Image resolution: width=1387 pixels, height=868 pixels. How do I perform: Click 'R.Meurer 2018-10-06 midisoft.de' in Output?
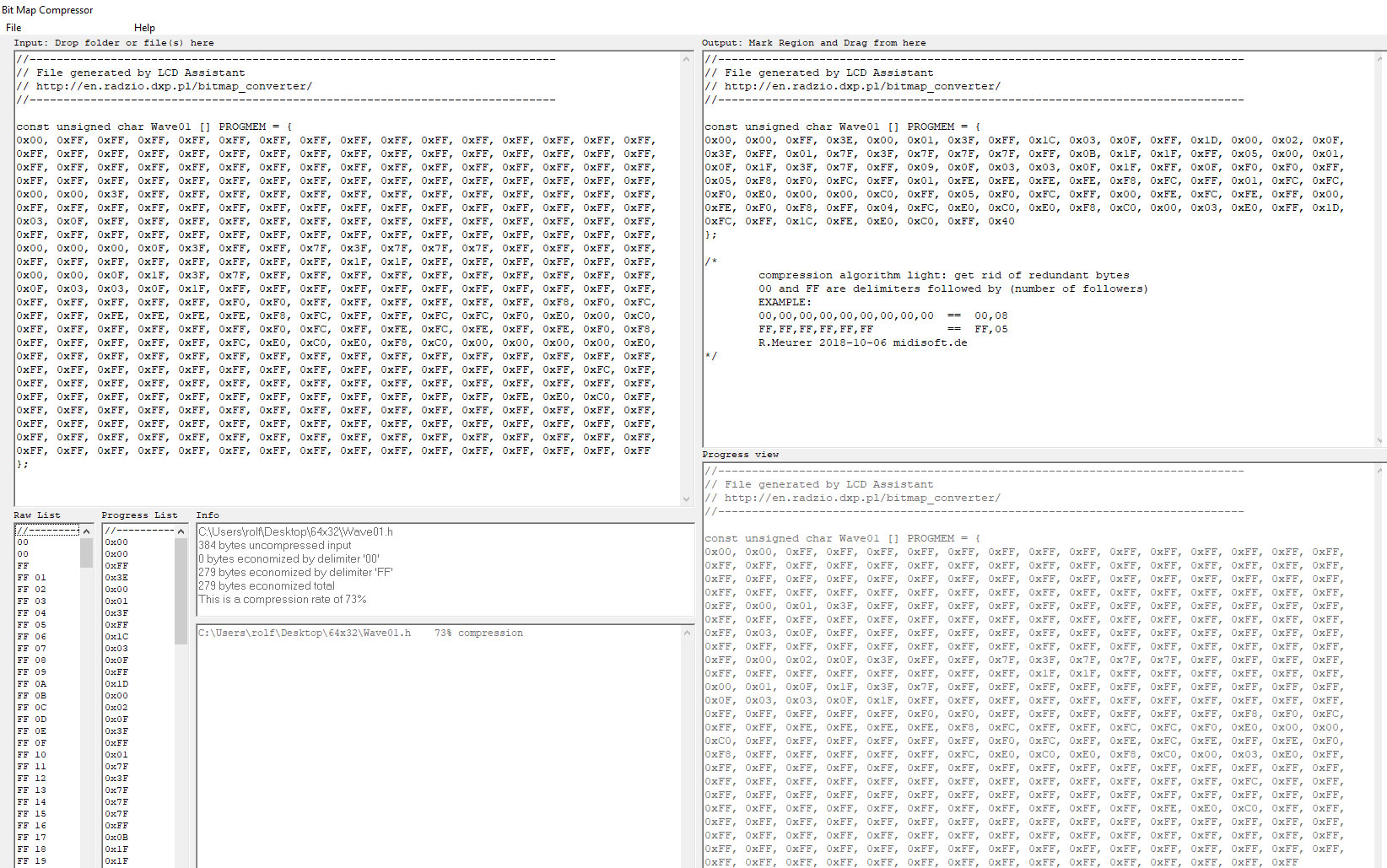863,342
